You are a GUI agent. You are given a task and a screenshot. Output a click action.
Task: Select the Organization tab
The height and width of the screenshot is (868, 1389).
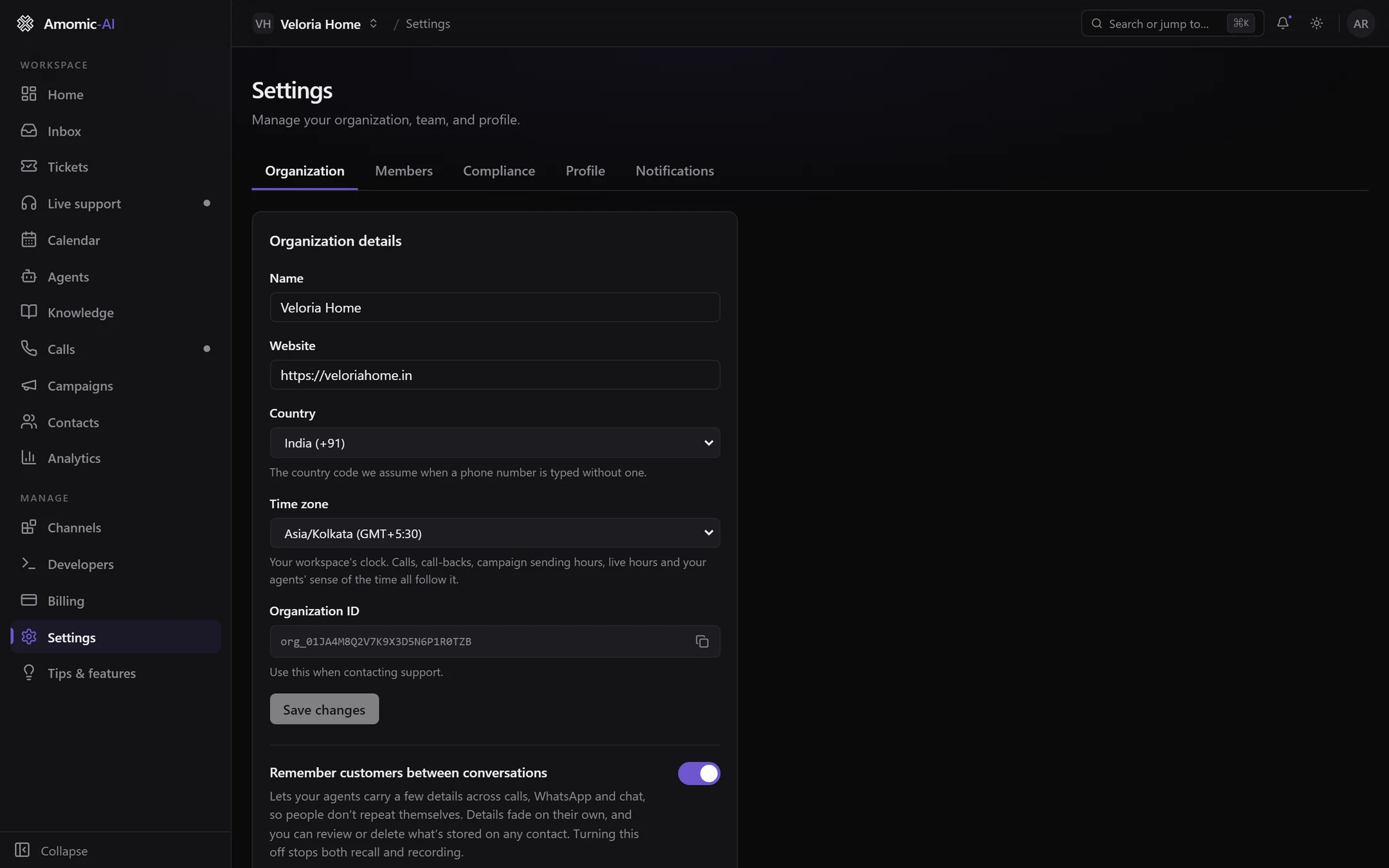coord(305,171)
